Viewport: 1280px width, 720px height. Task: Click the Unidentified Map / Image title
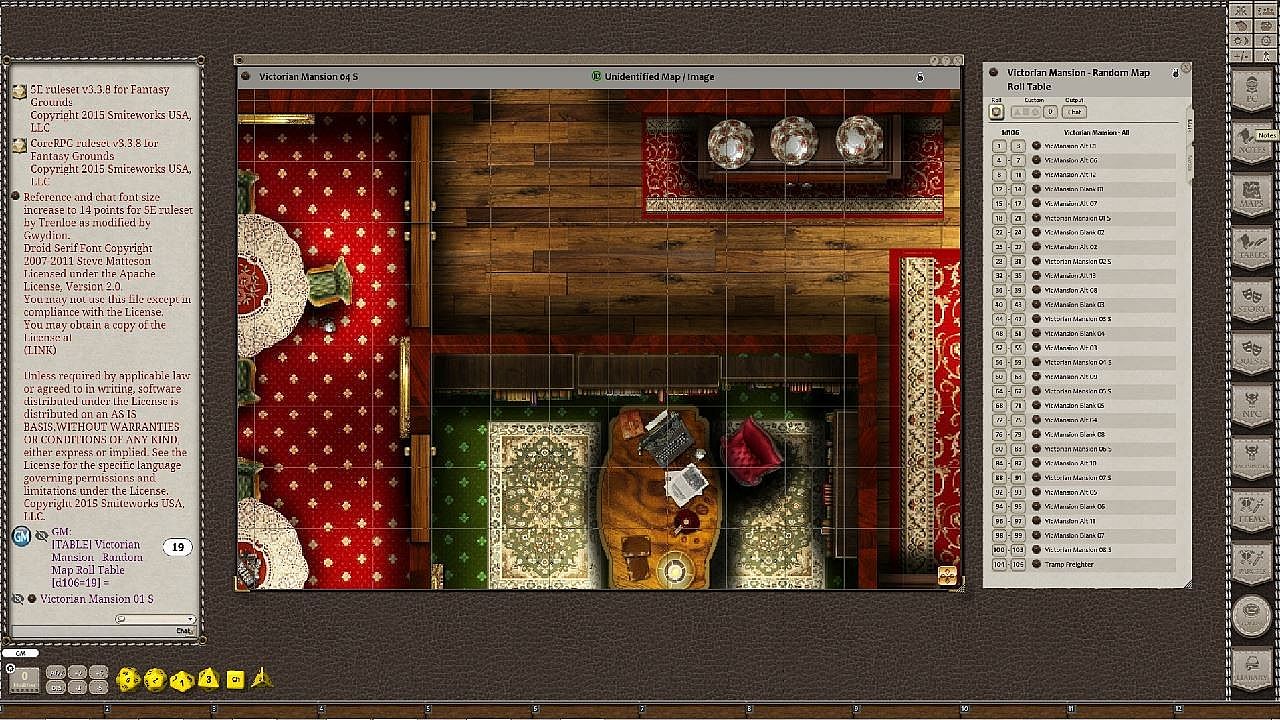pyautogui.click(x=659, y=77)
